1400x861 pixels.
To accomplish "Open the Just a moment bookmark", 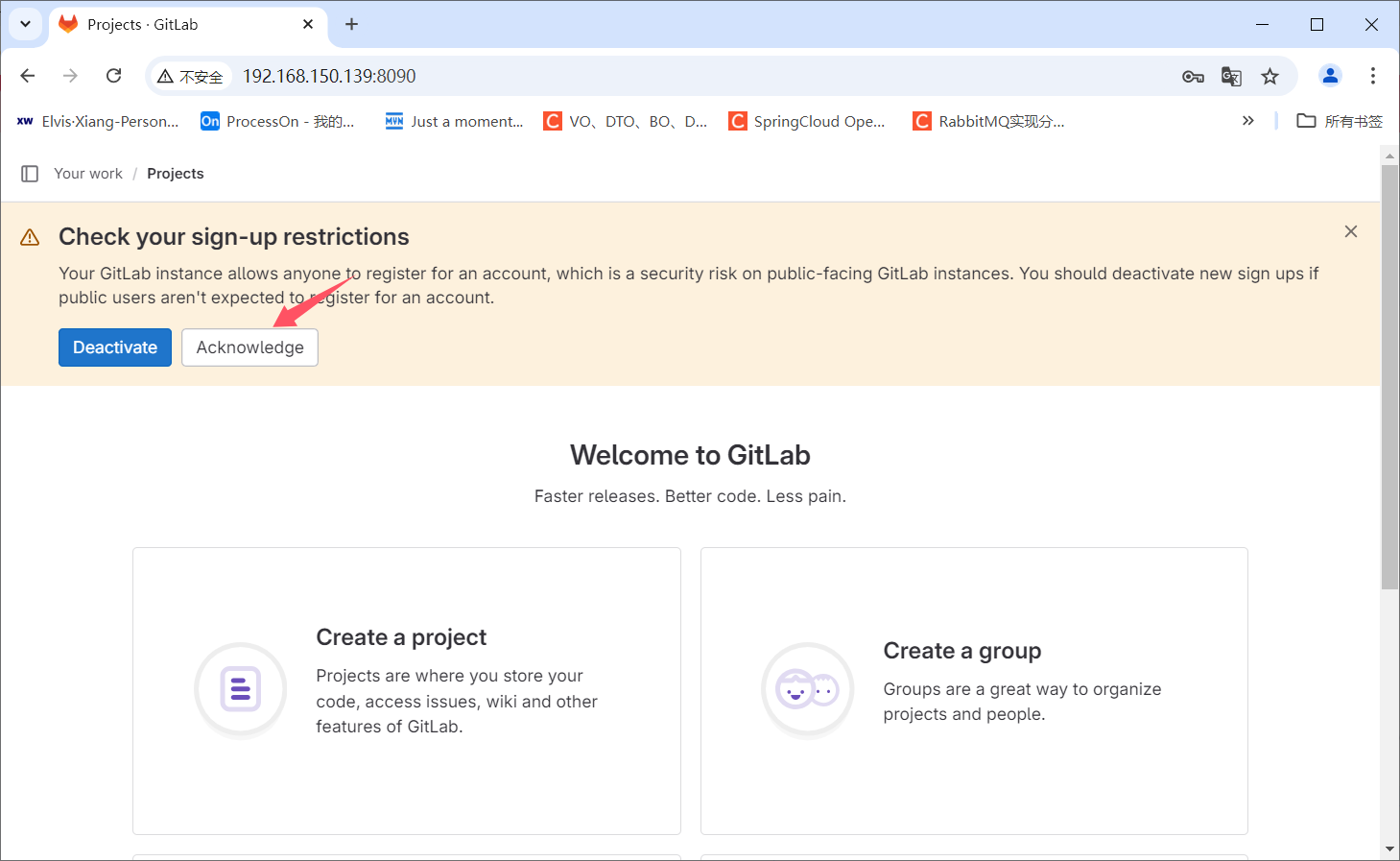I will 454,121.
